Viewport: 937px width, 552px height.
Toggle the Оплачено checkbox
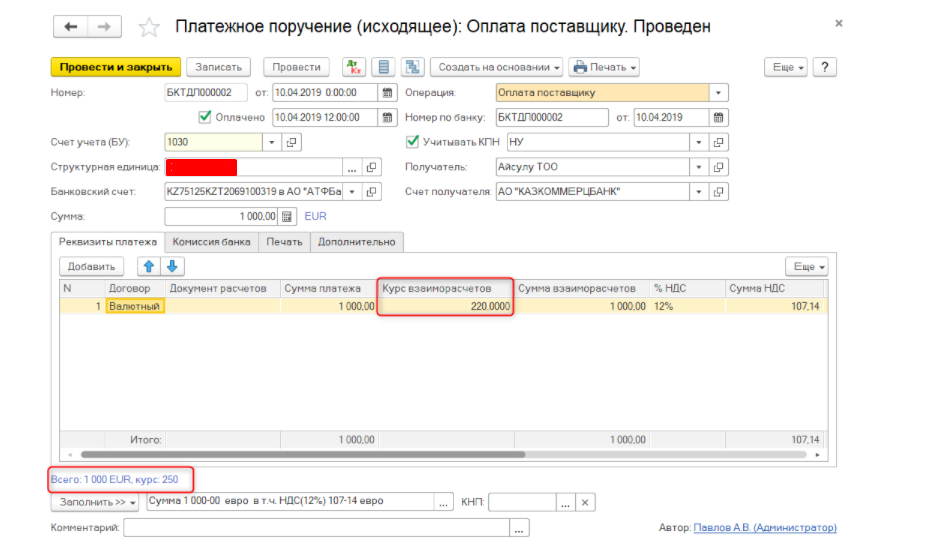(204, 117)
